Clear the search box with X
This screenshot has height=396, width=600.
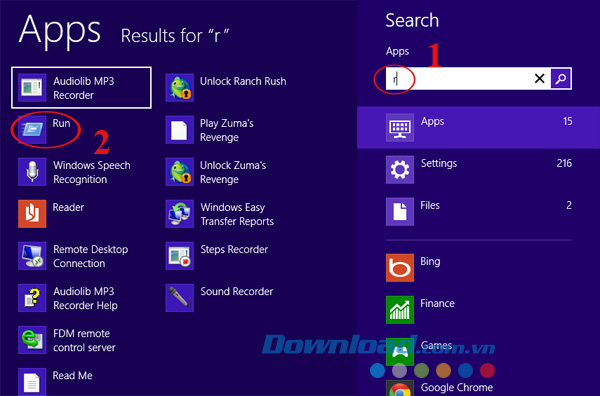tap(540, 79)
